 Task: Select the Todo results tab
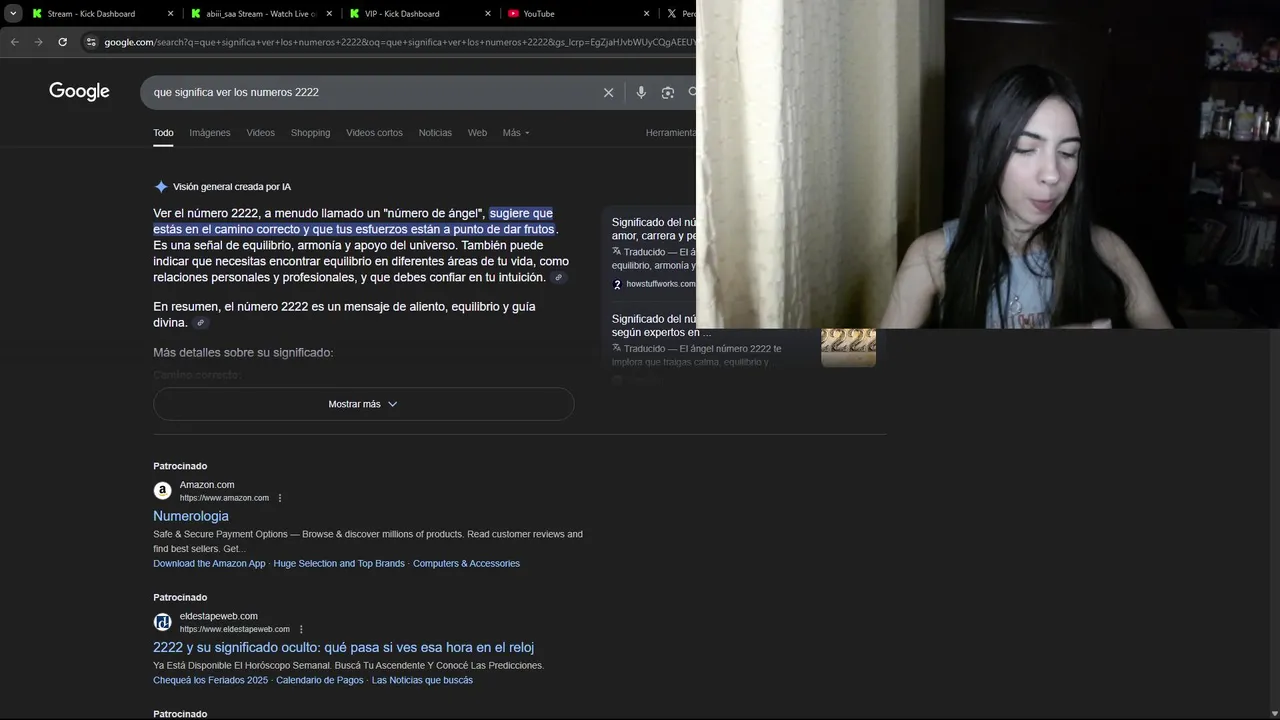pos(163,133)
